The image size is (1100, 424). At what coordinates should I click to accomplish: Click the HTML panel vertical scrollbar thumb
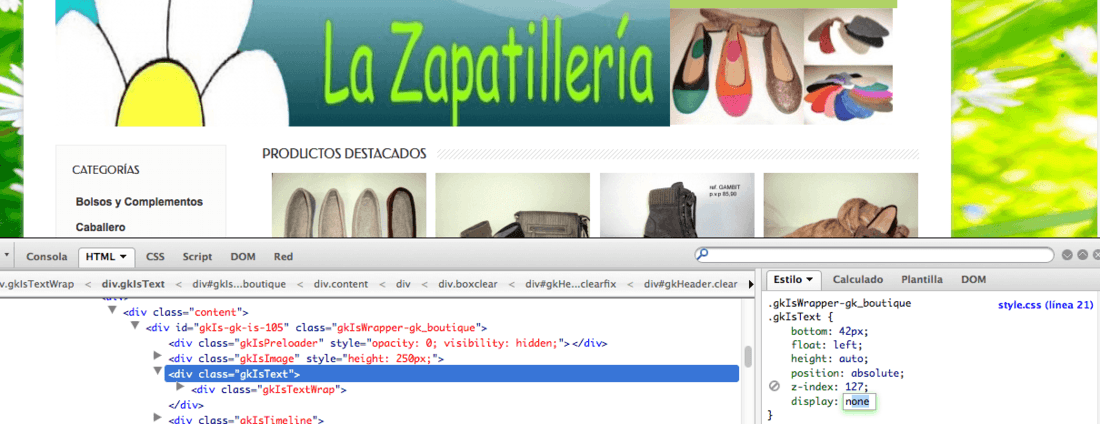(749, 356)
